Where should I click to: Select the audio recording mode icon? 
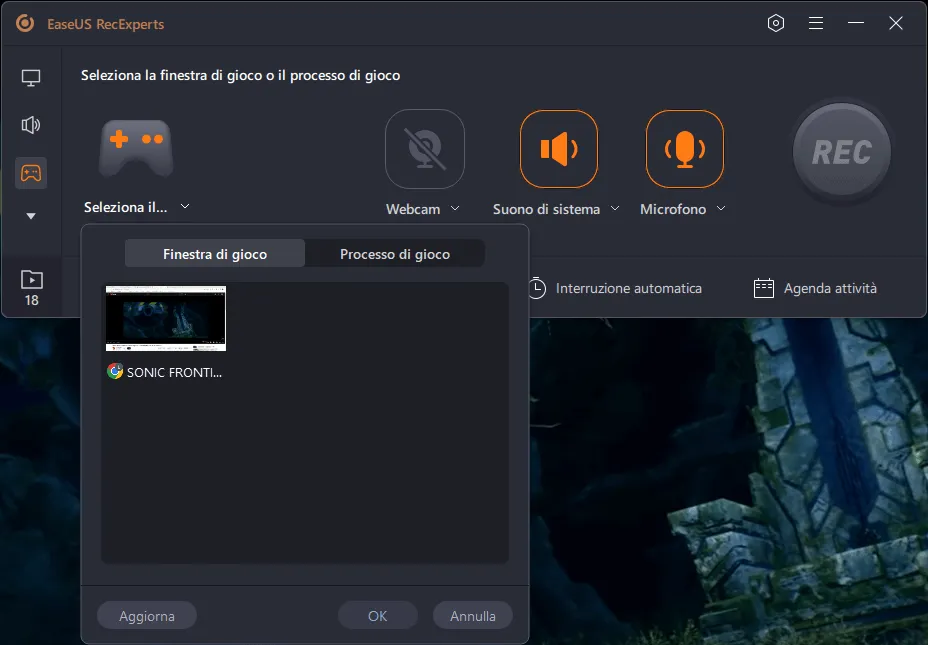[x=31, y=125]
